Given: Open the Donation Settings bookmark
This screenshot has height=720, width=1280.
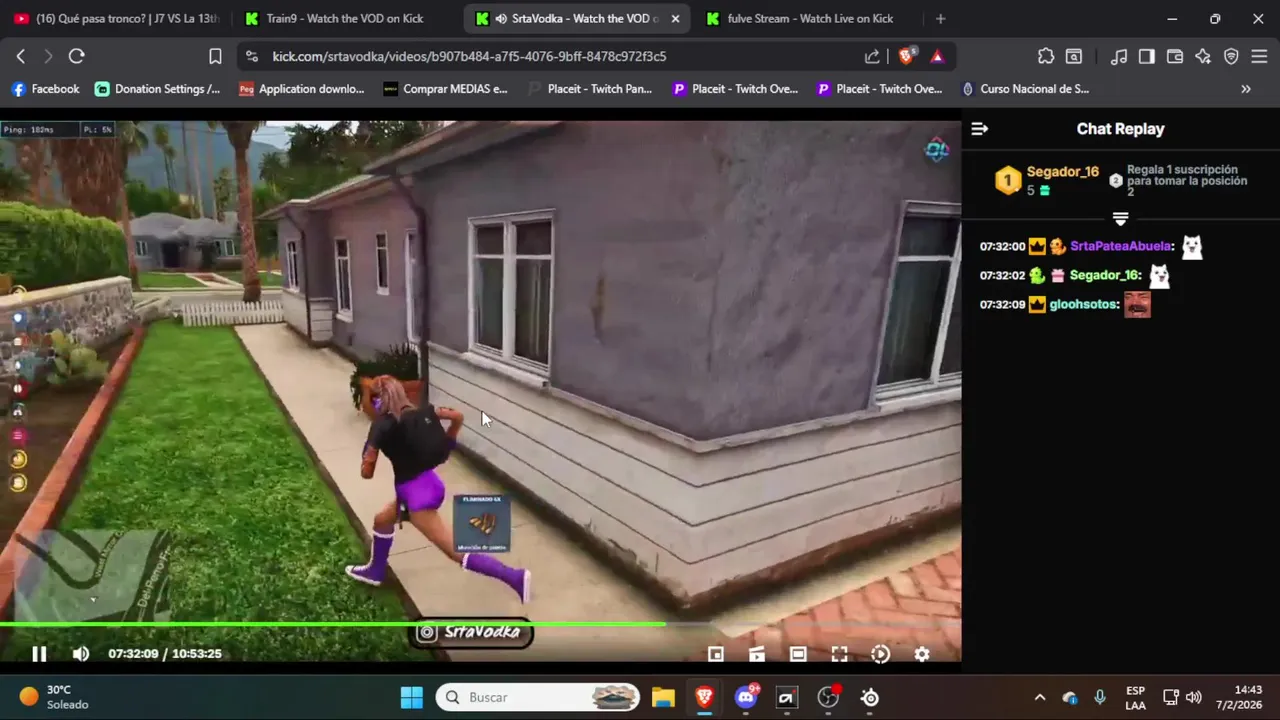Looking at the screenshot, I should 158,89.
